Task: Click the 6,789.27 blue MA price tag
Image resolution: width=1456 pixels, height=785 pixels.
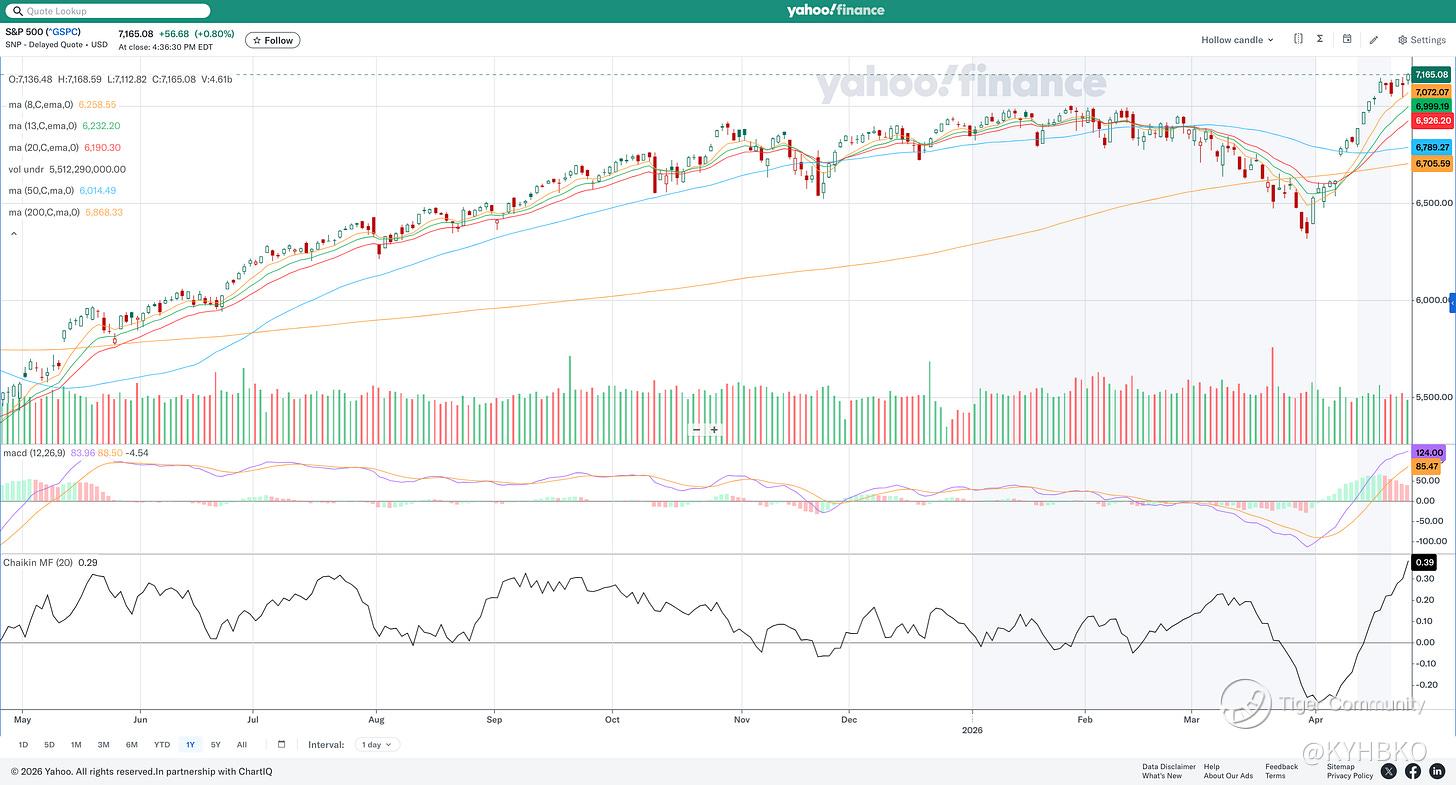Action: pos(1431,147)
